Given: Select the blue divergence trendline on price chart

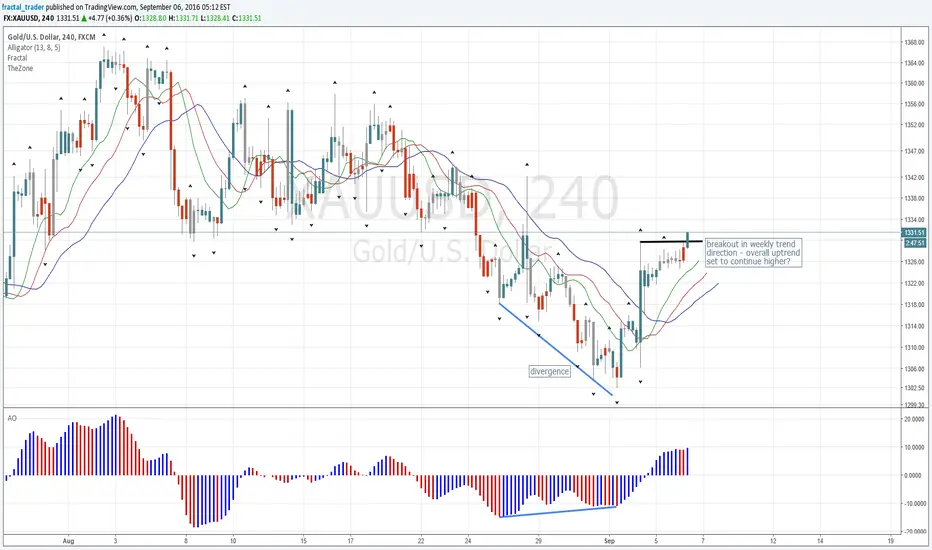Looking at the screenshot, I should click(555, 349).
